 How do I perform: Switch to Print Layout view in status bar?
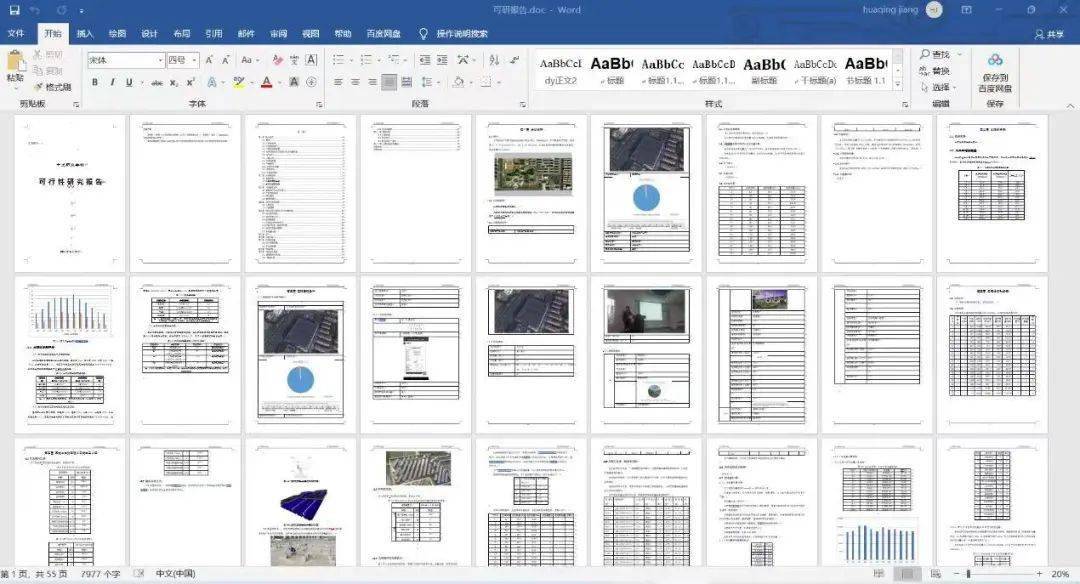tap(907, 574)
